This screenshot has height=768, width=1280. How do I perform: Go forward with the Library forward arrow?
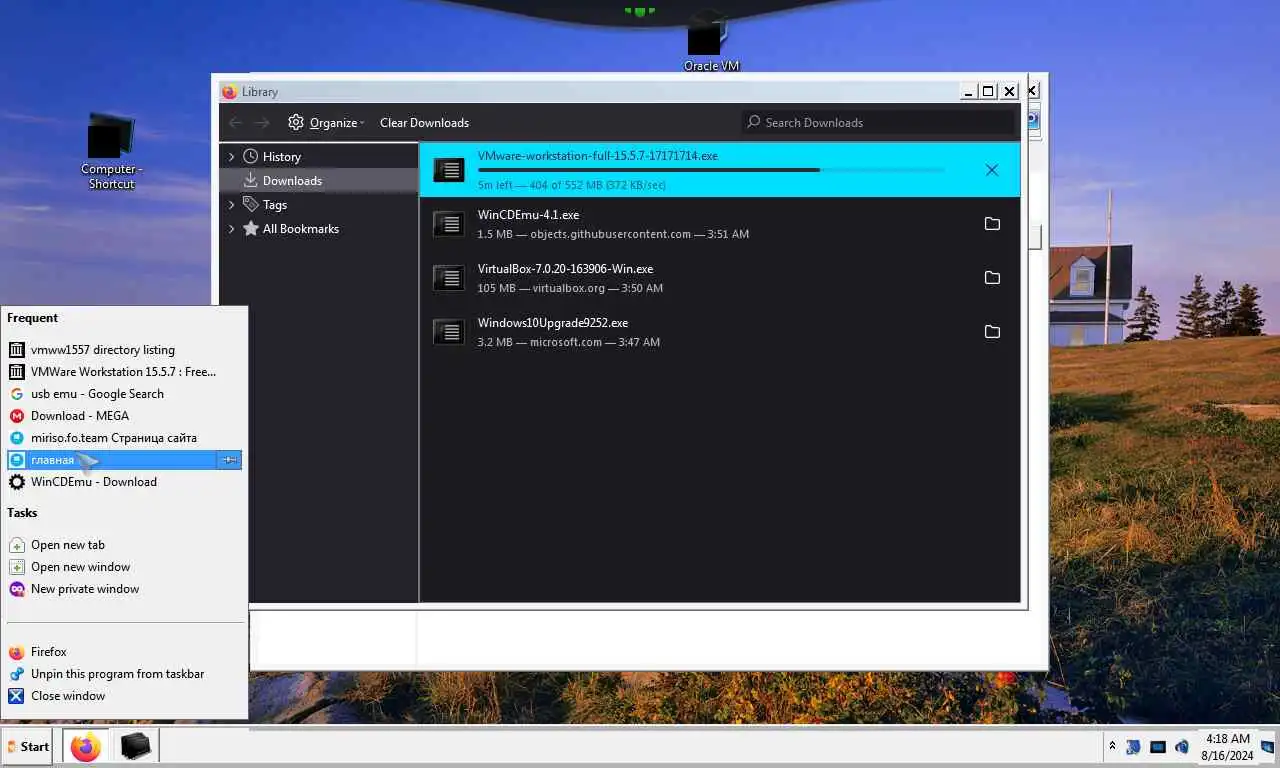(262, 123)
